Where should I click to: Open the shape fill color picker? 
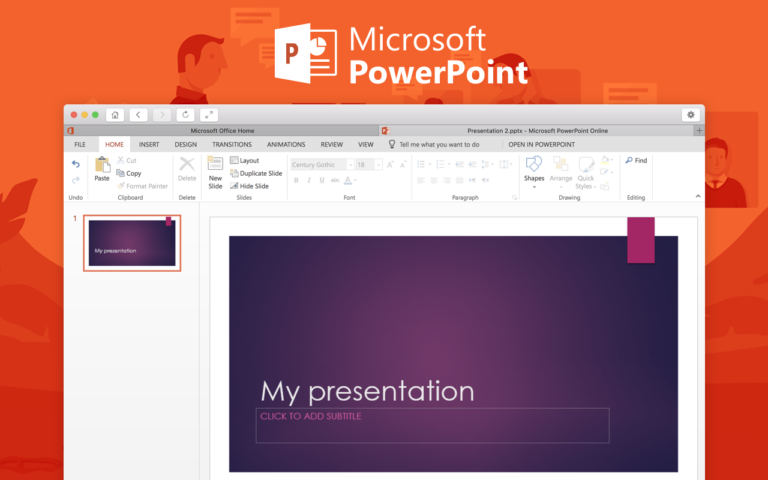(607, 160)
